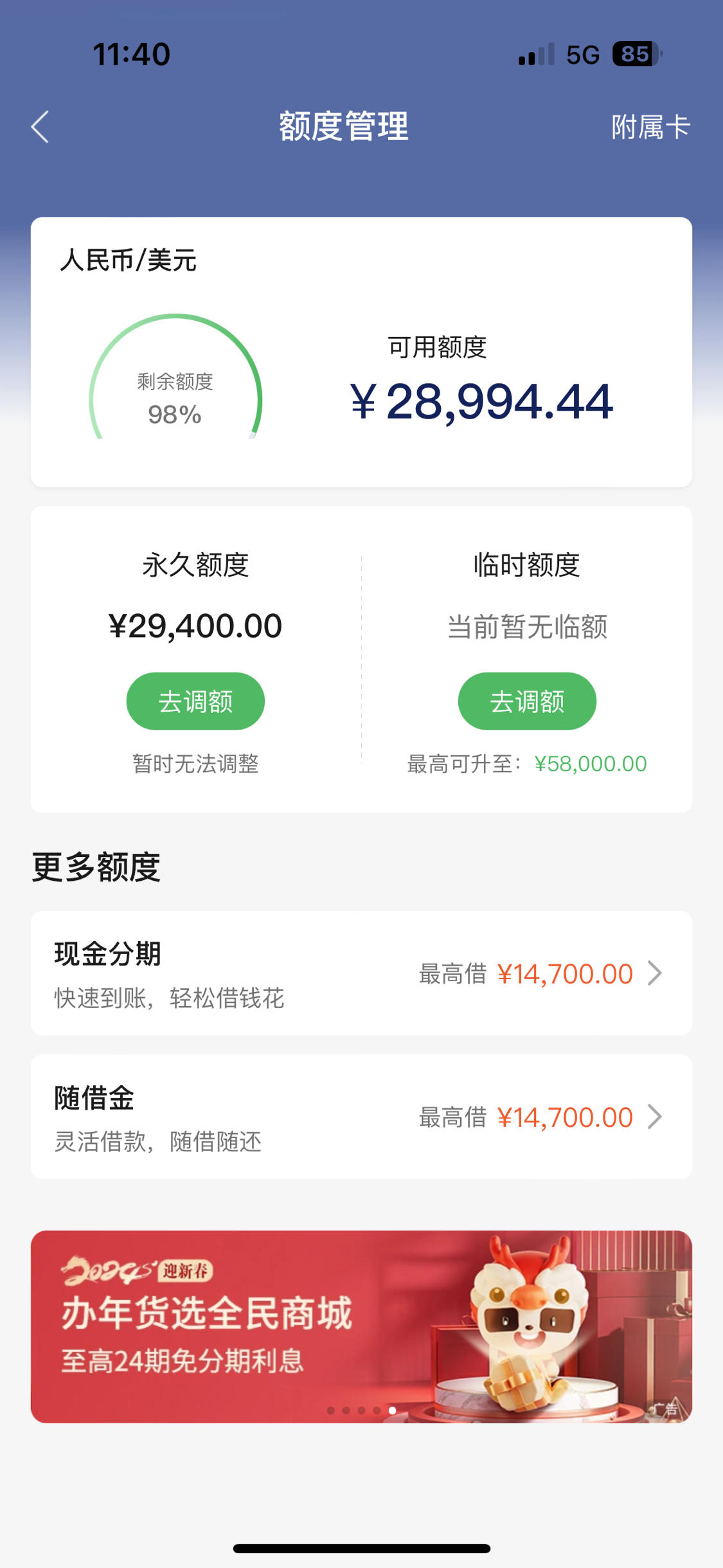The width and height of the screenshot is (723, 1568).
Task: Tap 去调额 under 临时额度
Action: [527, 701]
